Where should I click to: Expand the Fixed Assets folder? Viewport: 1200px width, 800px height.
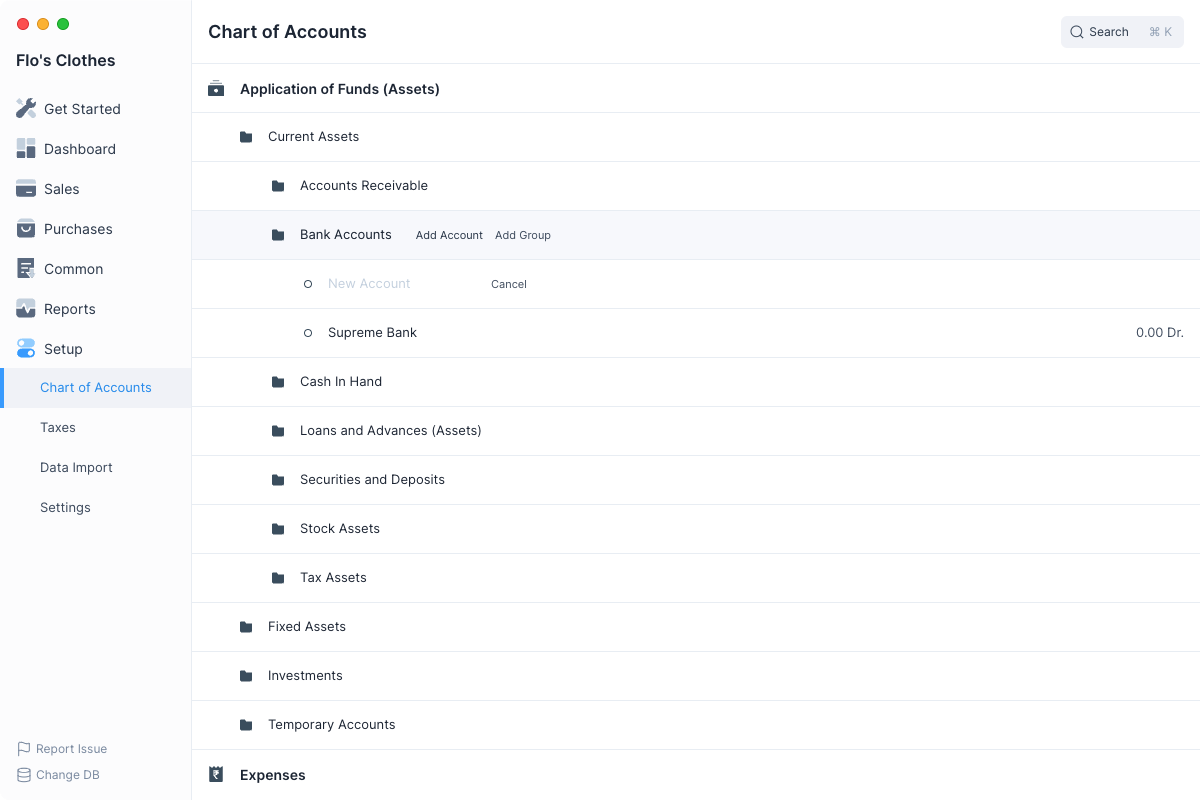click(306, 627)
